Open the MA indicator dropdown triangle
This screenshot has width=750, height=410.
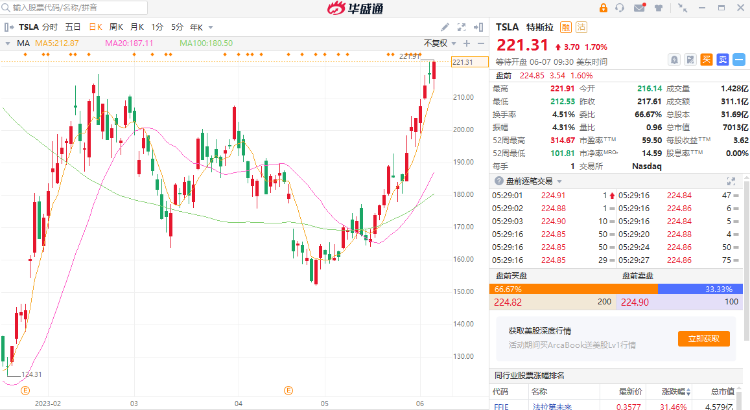(8, 44)
